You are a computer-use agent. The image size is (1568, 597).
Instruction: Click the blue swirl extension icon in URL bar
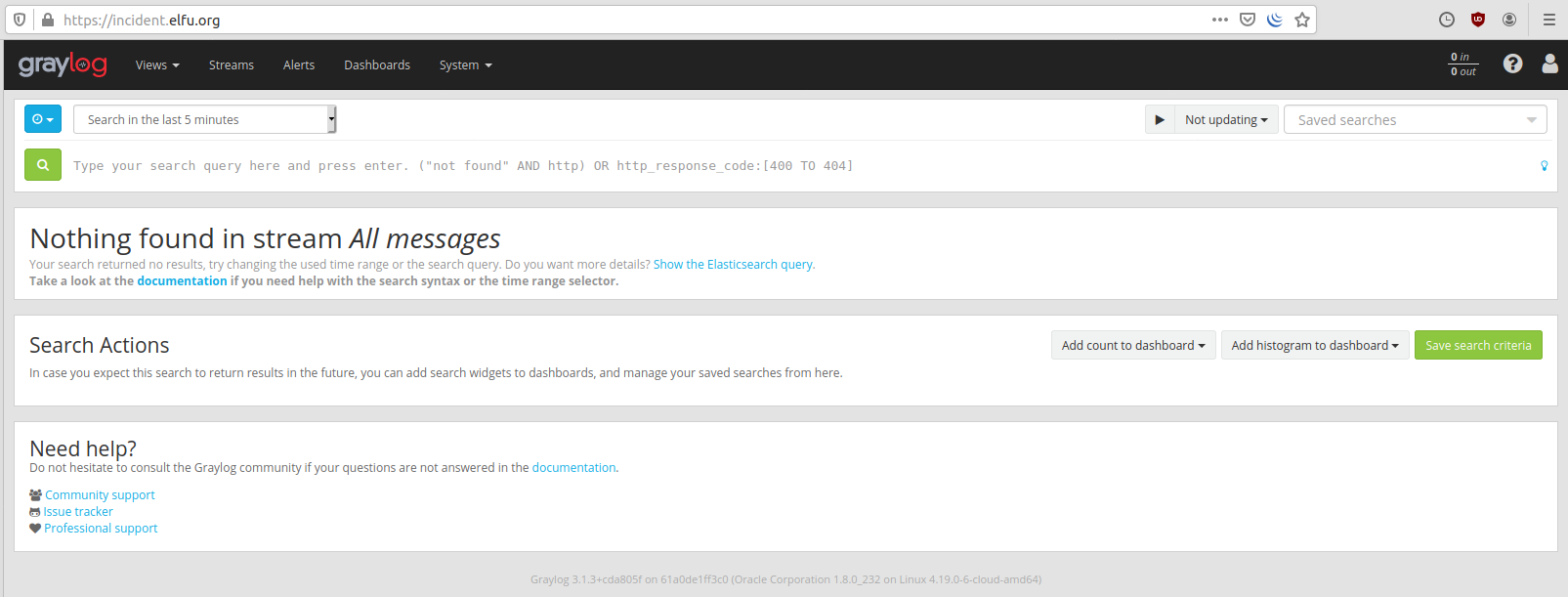(1275, 20)
